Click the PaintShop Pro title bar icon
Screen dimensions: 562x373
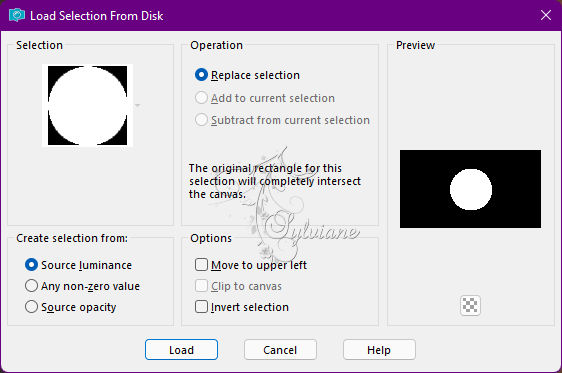click(16, 15)
